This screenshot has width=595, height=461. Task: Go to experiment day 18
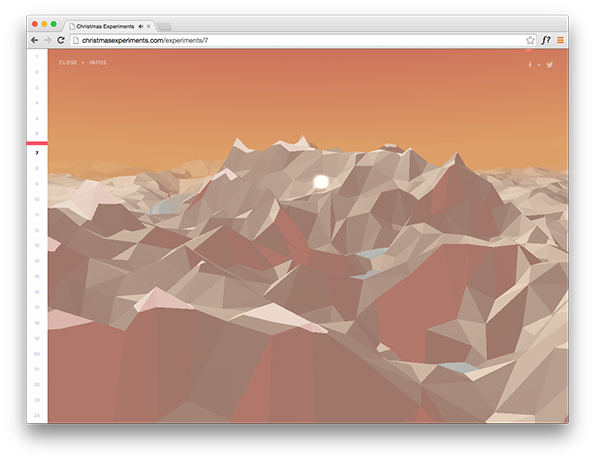37,323
